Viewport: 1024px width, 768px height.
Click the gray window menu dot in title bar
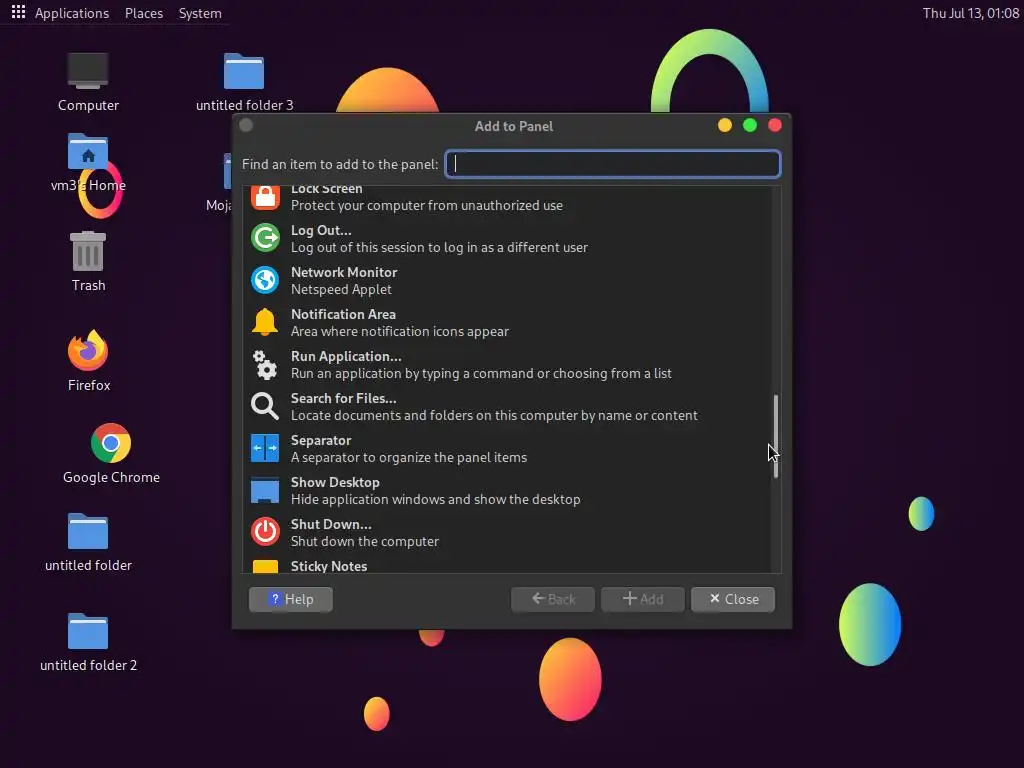(246, 125)
